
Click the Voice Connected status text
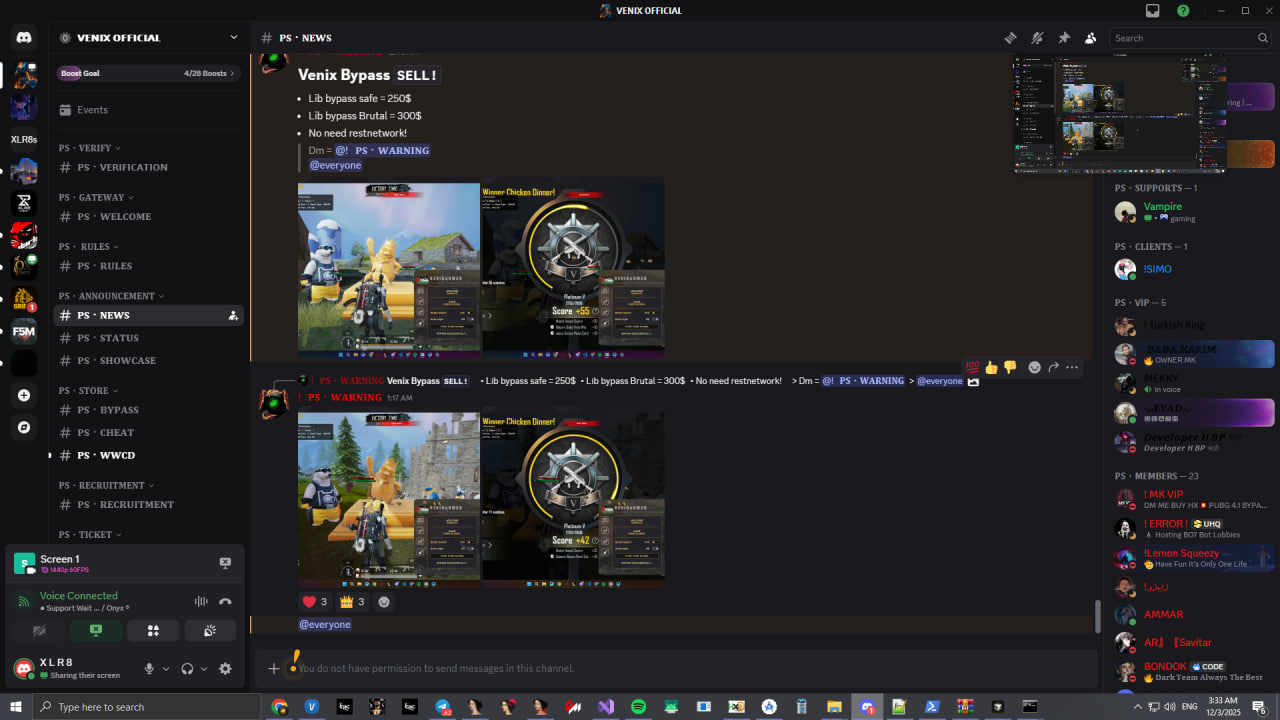pos(78,595)
